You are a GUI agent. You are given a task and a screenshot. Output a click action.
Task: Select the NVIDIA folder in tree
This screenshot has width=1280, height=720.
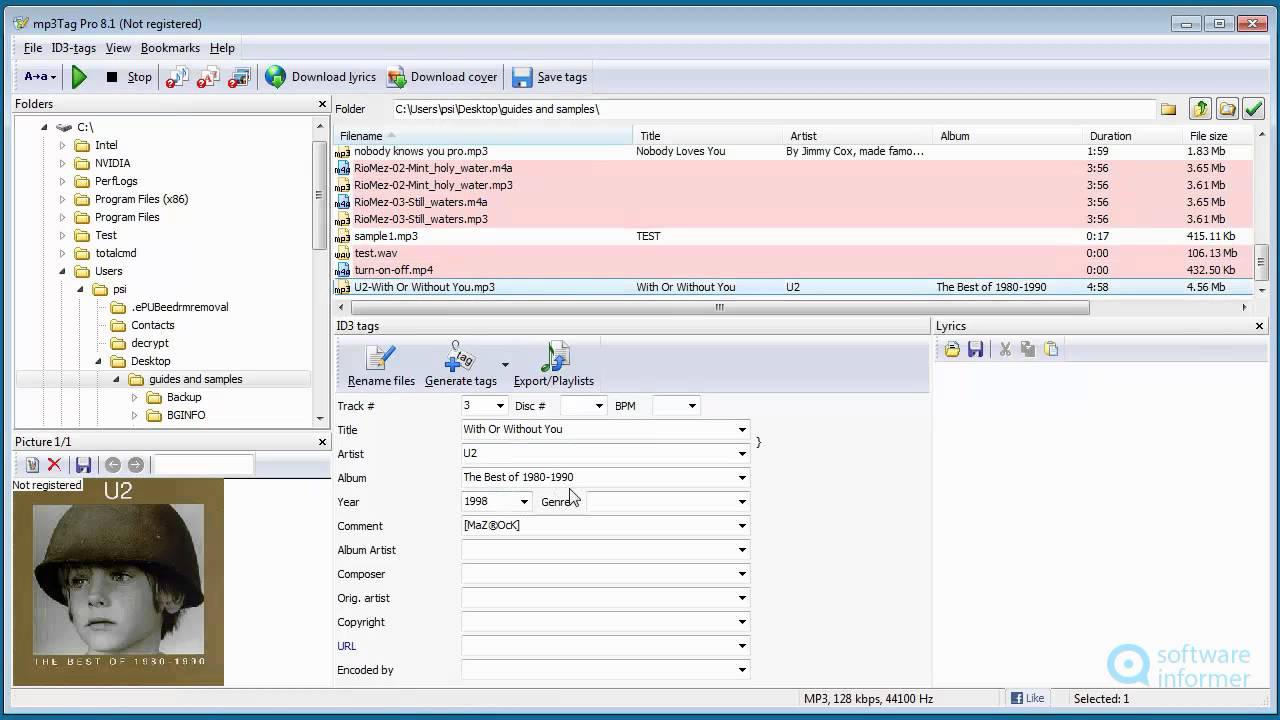click(x=112, y=163)
